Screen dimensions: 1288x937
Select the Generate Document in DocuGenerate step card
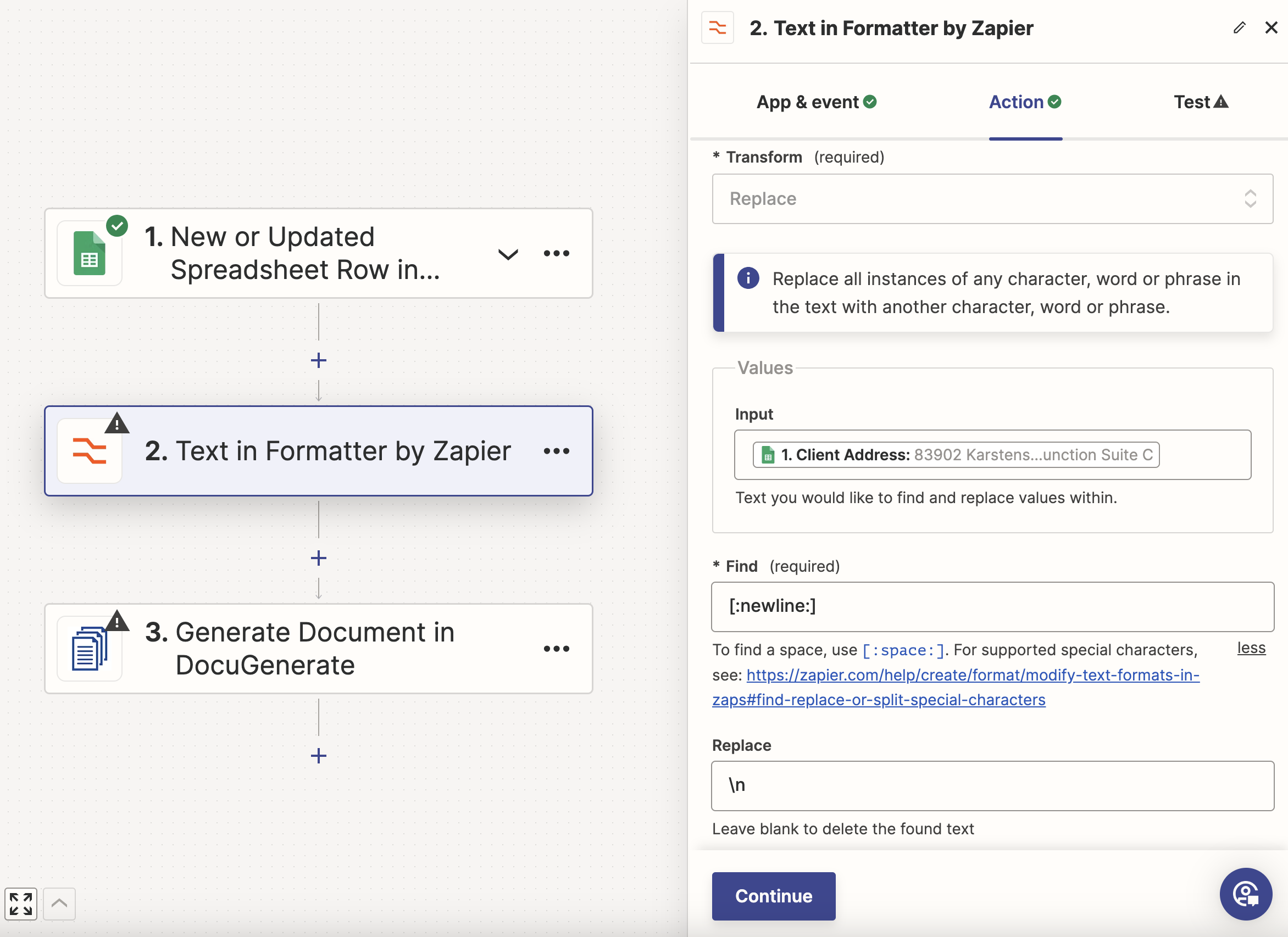point(319,649)
